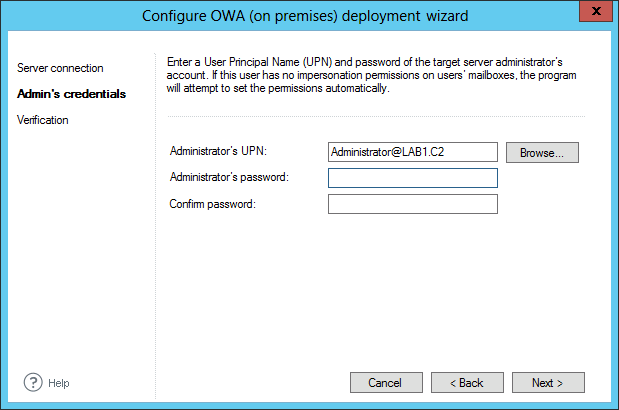Click the UPN instructions paragraph
This screenshot has height=410, width=619.
pyautogui.click(x=371, y=75)
